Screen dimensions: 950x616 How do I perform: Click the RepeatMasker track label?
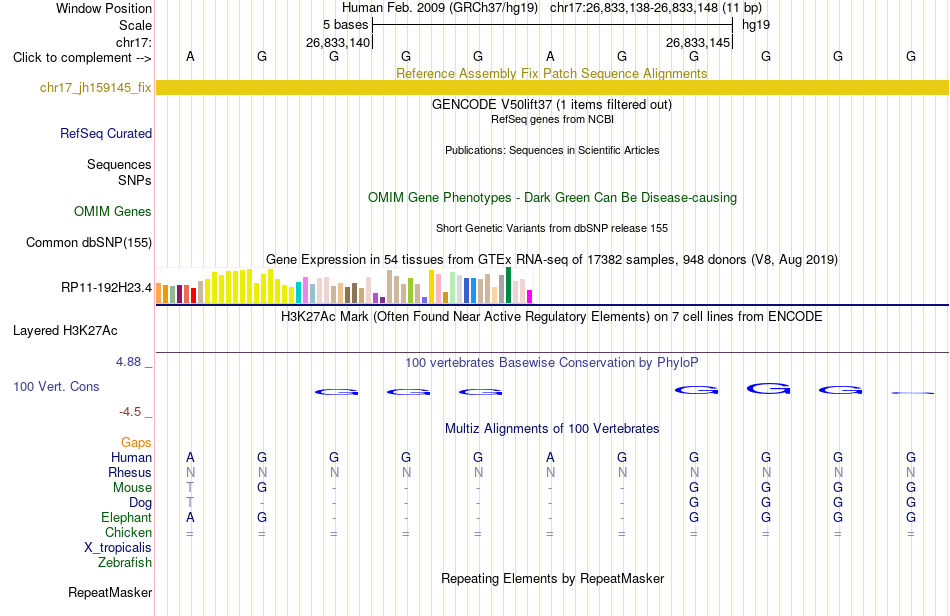(110, 592)
